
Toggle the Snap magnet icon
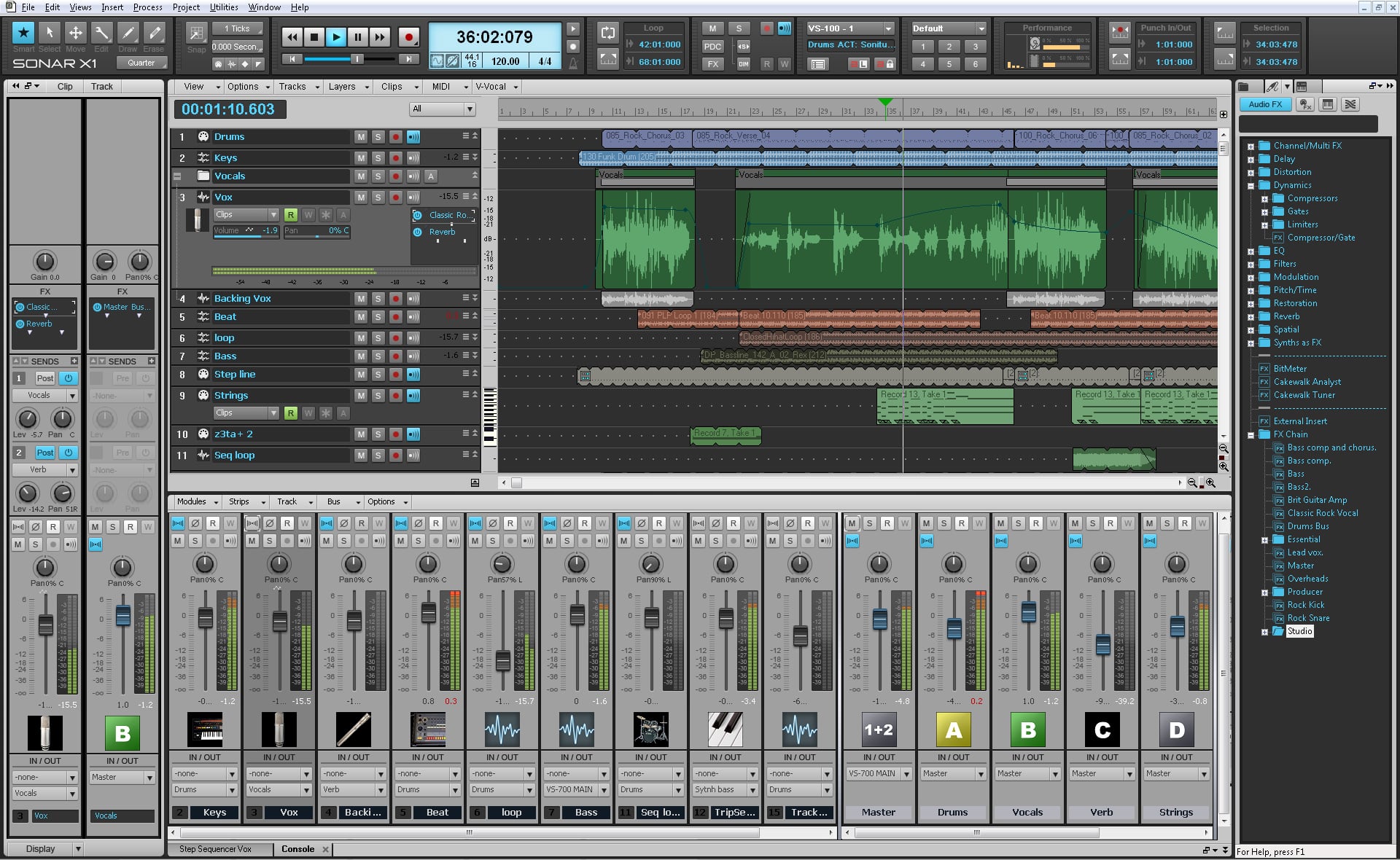195,33
